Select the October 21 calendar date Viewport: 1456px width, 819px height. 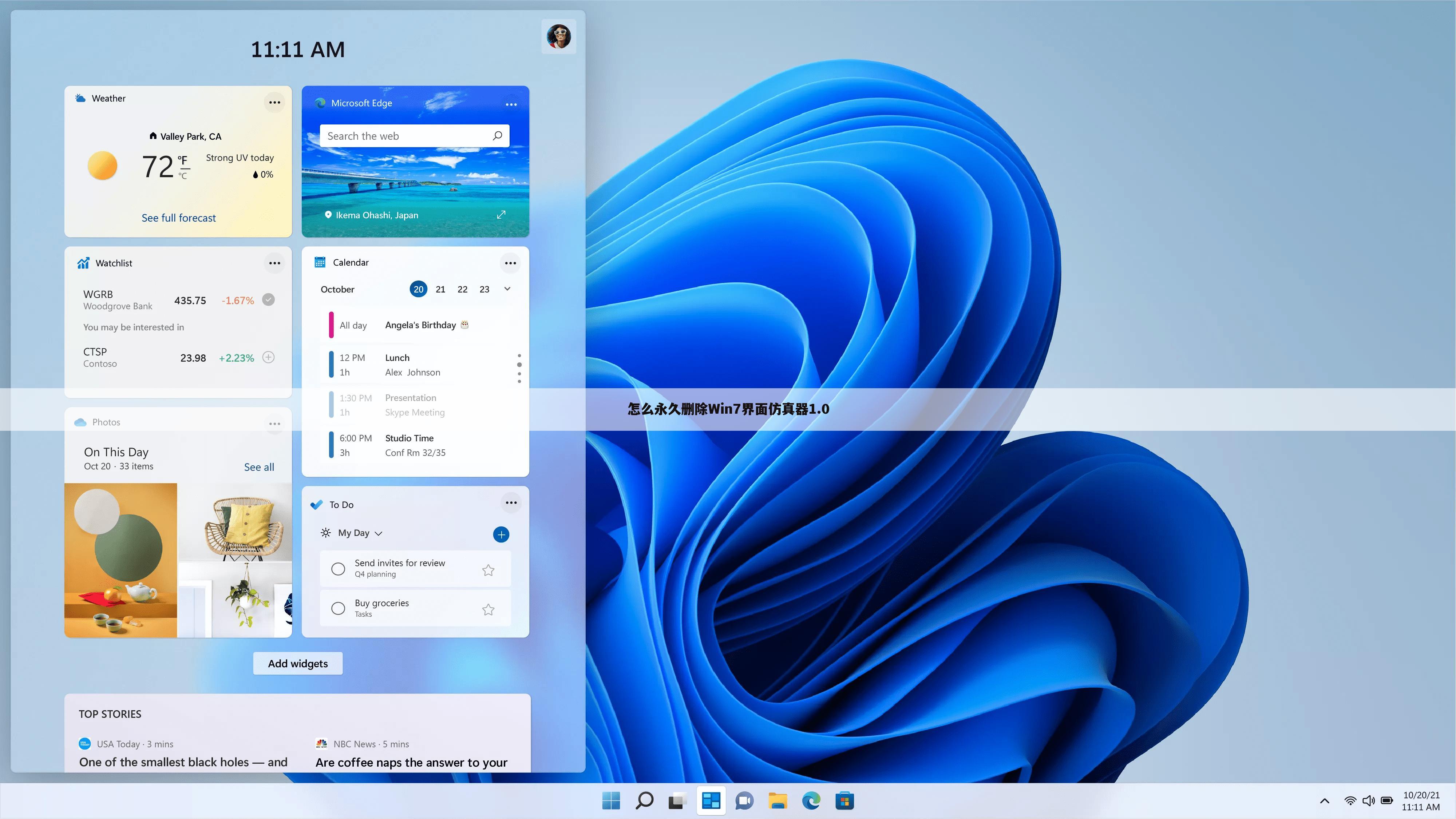click(440, 289)
